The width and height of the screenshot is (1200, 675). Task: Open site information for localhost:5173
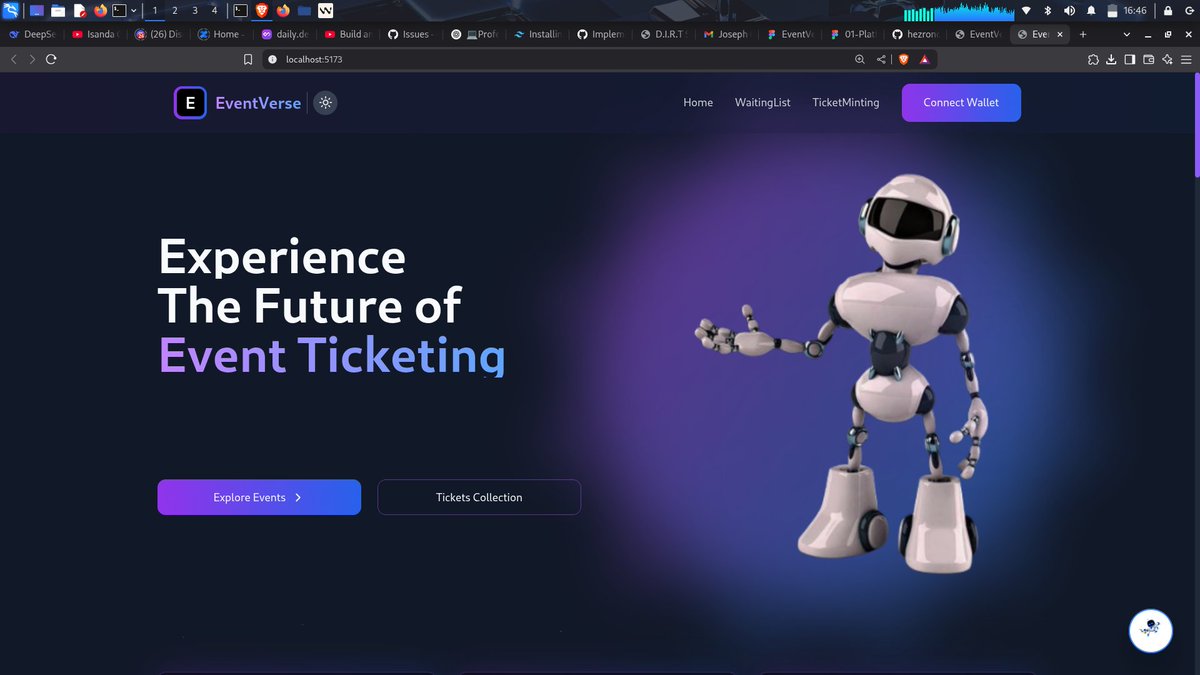pyautogui.click(x=271, y=59)
